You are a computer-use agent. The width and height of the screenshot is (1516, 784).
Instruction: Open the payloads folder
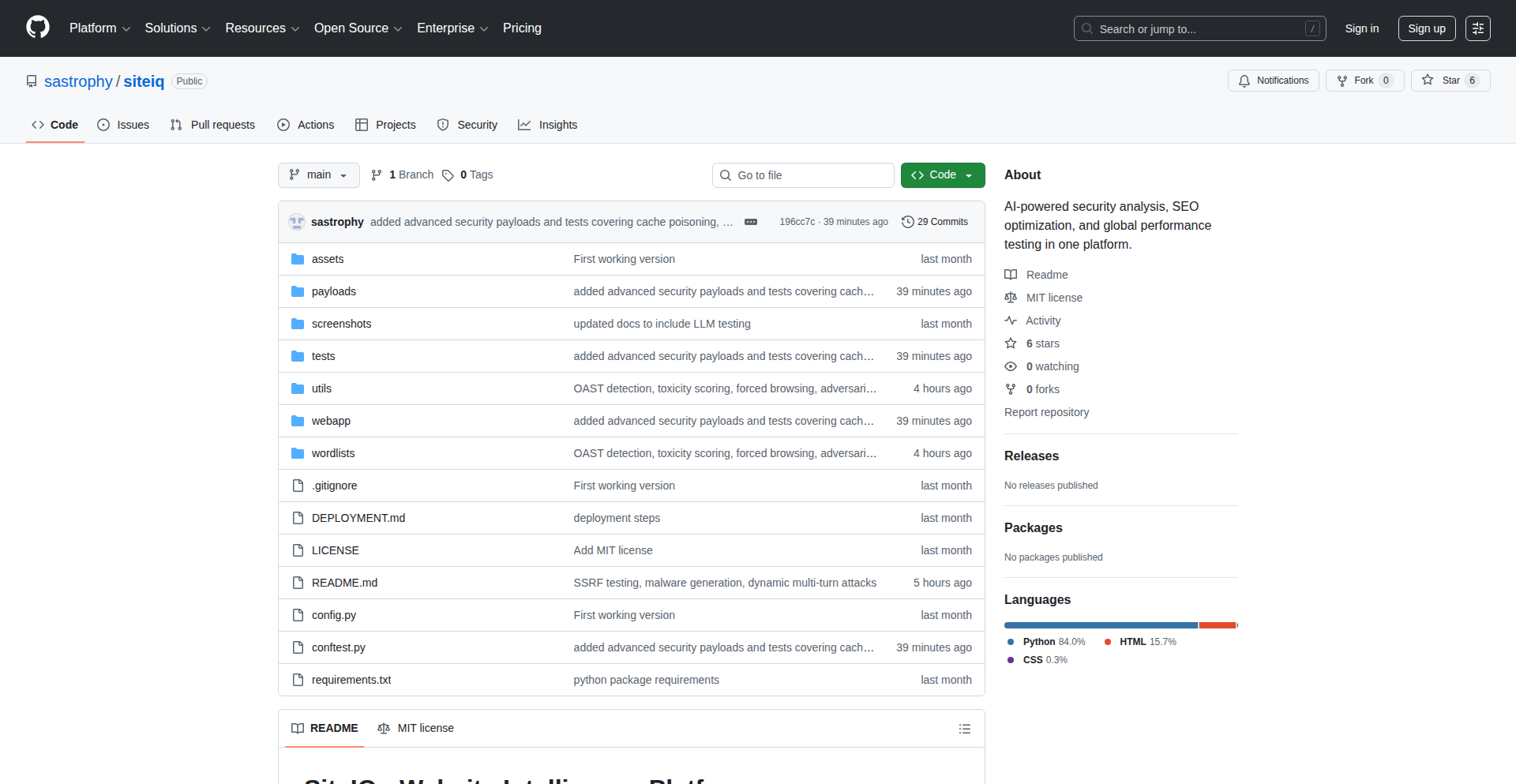[x=333, y=291]
